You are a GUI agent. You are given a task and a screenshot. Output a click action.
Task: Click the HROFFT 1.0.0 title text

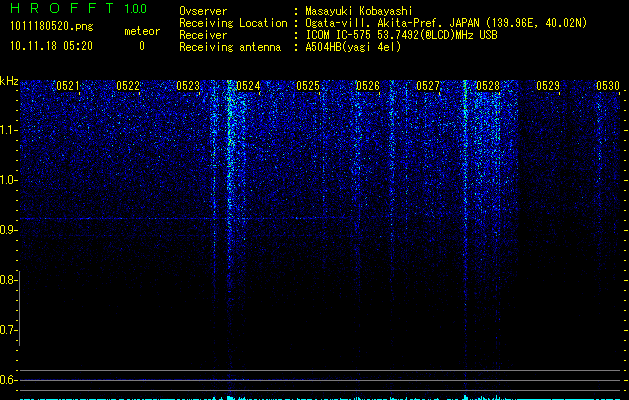click(78, 8)
